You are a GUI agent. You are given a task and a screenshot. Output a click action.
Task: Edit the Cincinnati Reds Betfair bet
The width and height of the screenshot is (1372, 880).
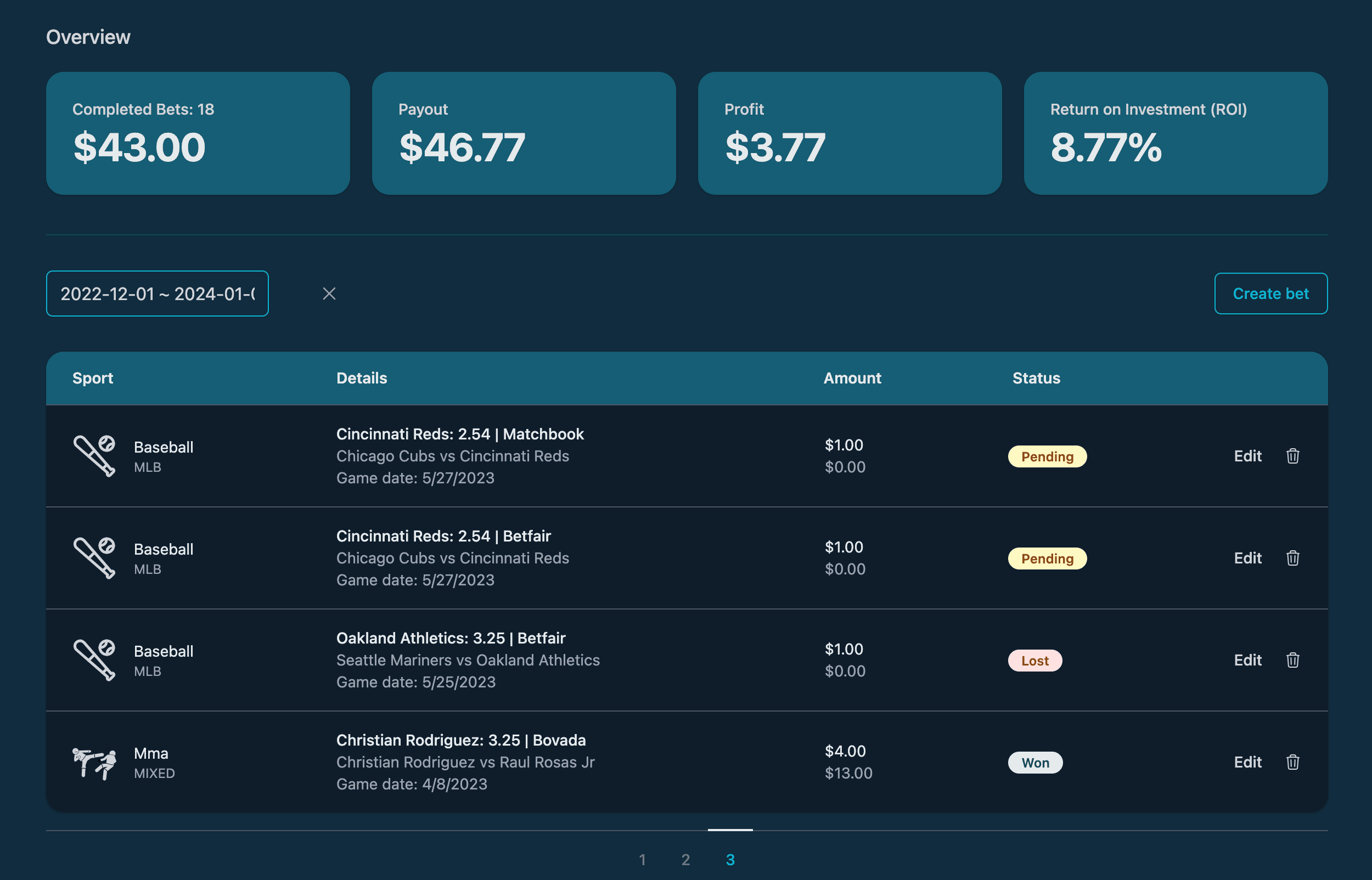(x=1247, y=558)
